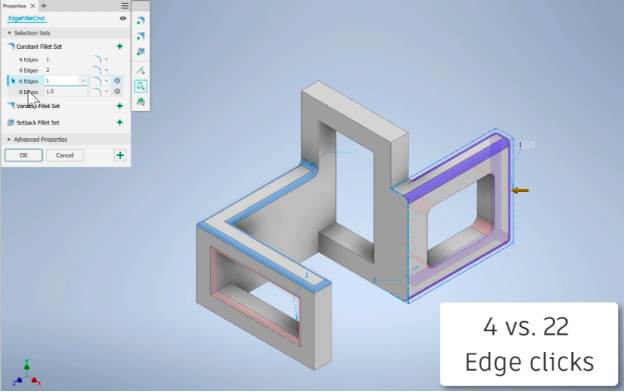Click the add constant fillet toolbar icon
Image resolution: width=624 pixels, height=392 pixels.
coord(140,21)
